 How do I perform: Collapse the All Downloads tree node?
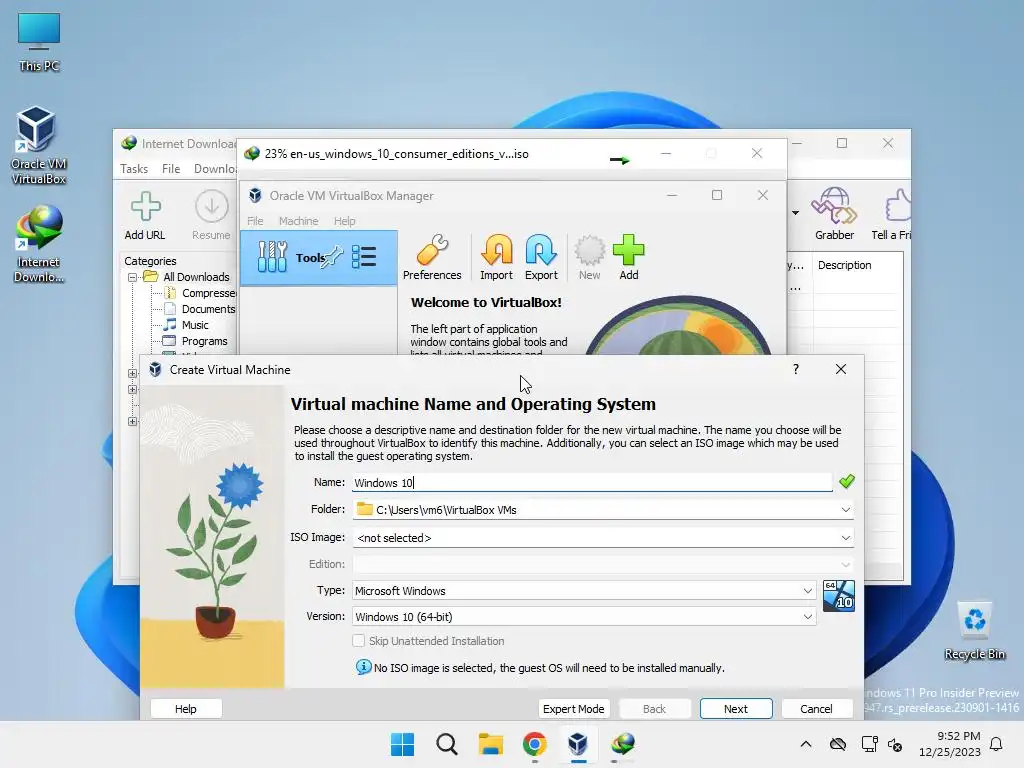(x=133, y=277)
